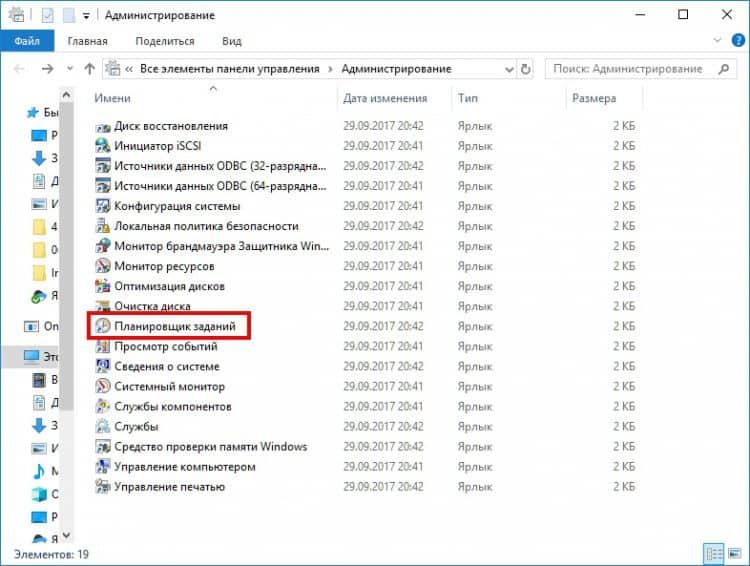Click the Просмотр событий icon
Screen dimensions: 750x566
103,346
